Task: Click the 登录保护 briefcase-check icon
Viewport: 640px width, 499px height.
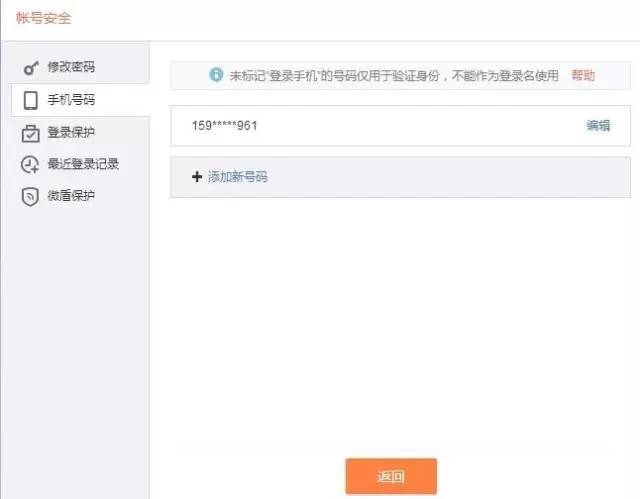Action: pyautogui.click(x=31, y=133)
